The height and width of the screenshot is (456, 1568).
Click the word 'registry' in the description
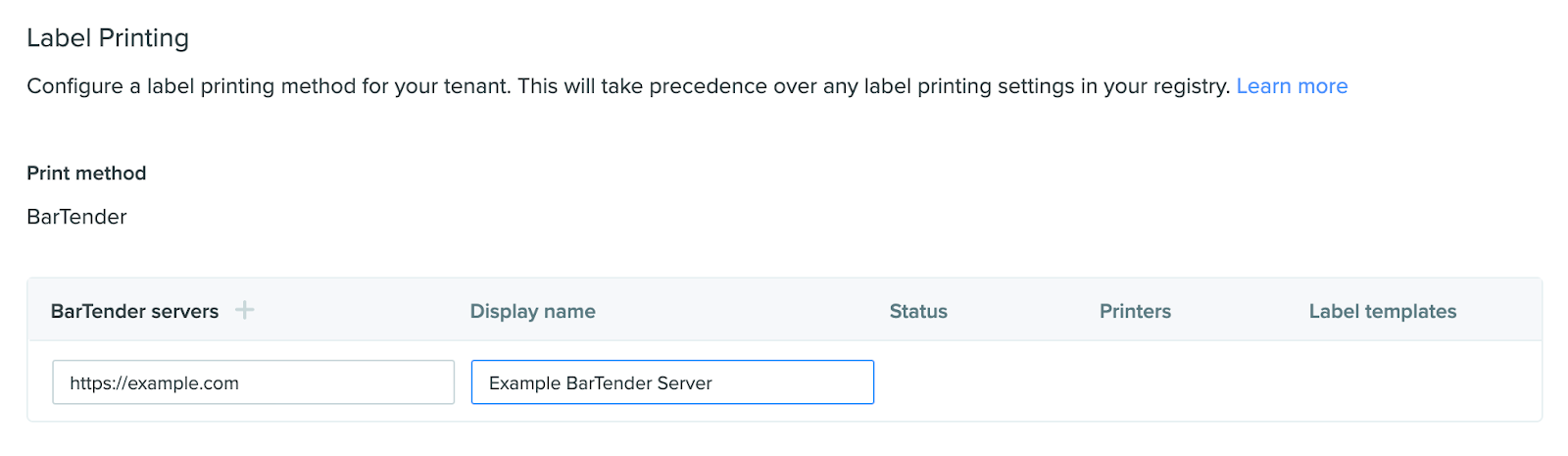[x=1190, y=86]
